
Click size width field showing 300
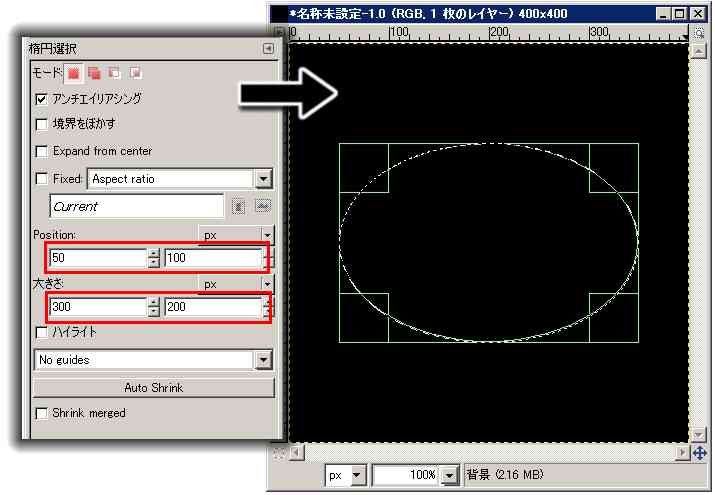click(x=98, y=307)
